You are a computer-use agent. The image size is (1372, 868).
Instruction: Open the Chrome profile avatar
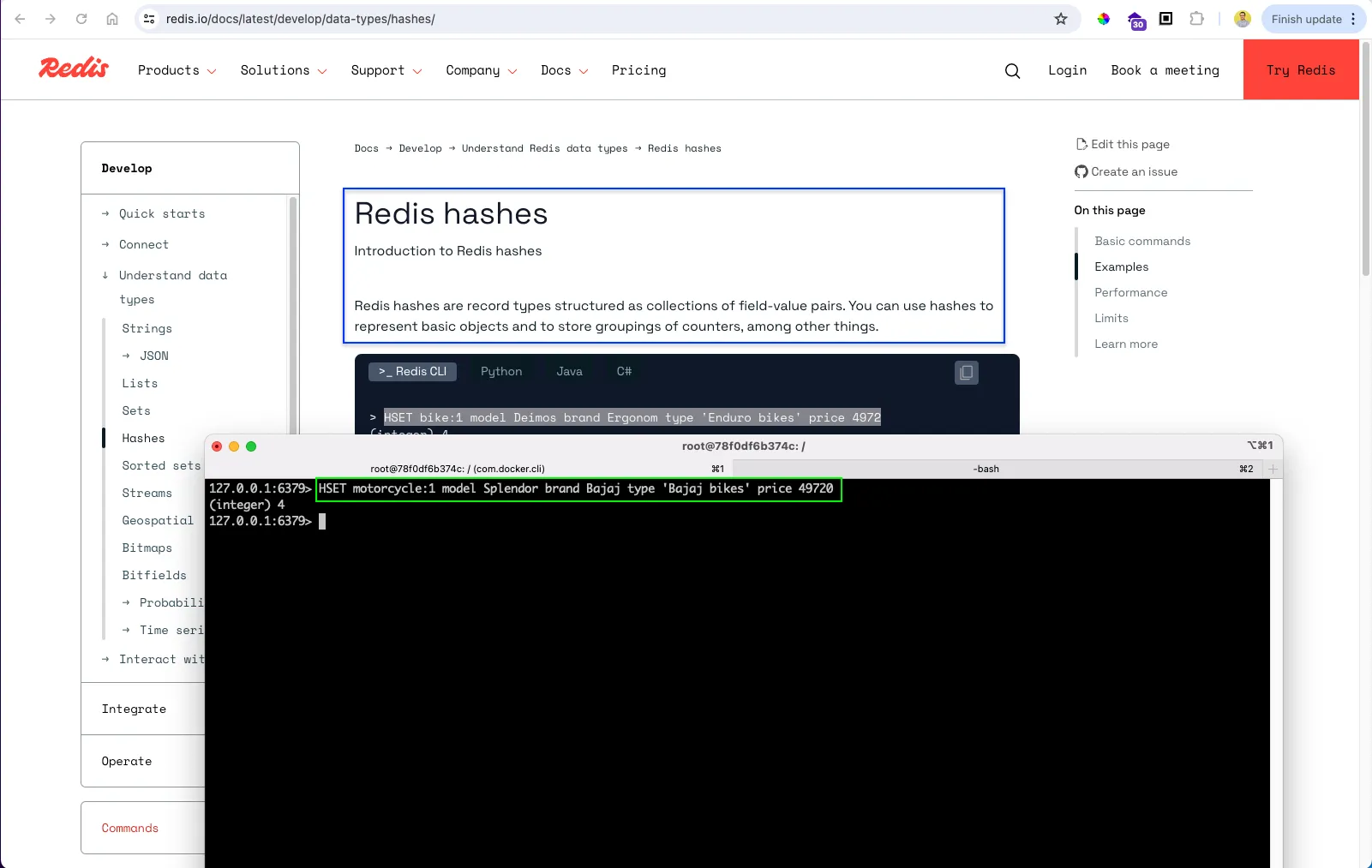click(1243, 19)
